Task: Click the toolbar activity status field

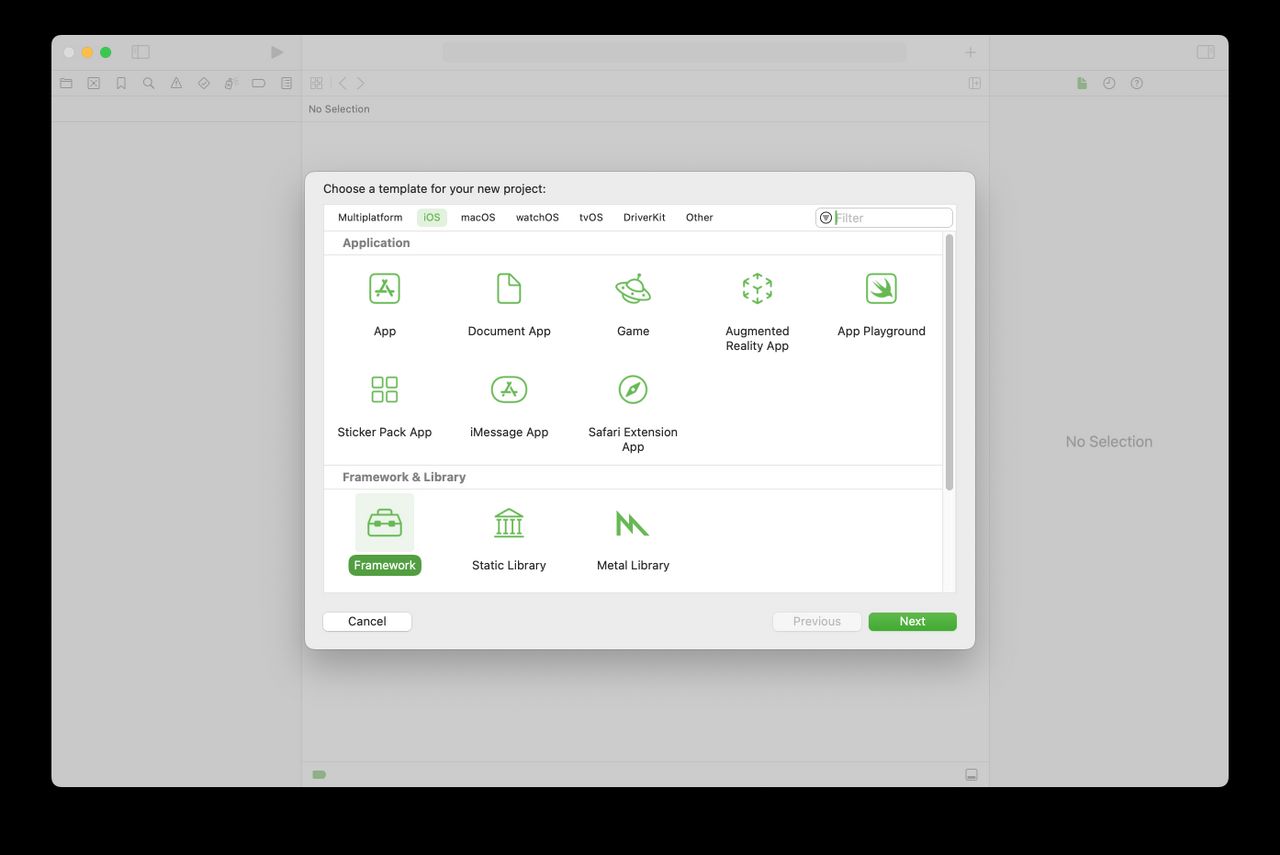Action: 674,52
